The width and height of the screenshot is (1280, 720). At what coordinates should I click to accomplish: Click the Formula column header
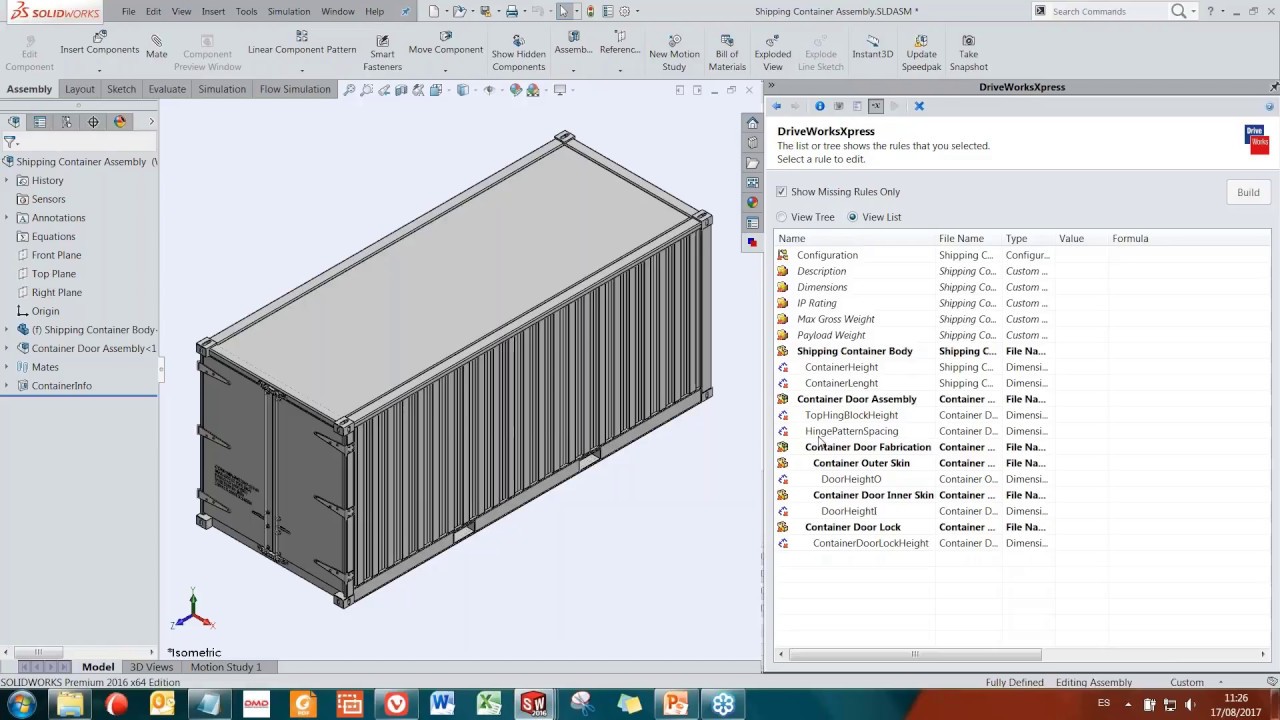coord(1188,239)
